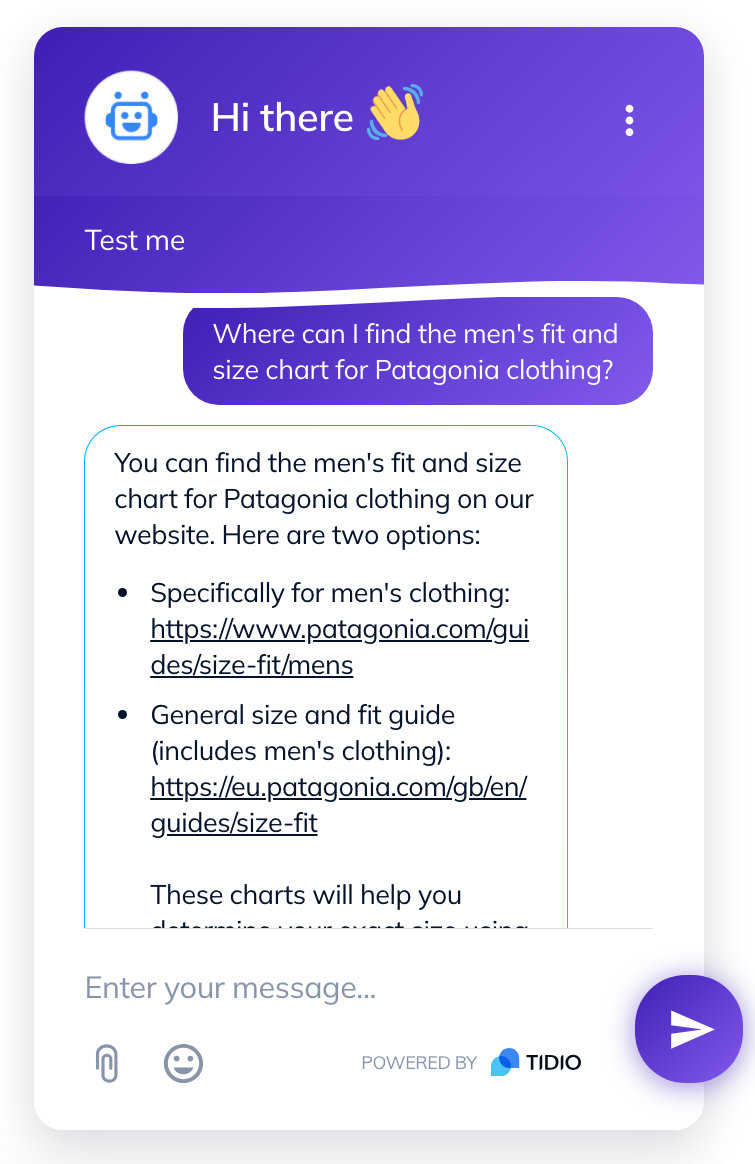Screen dimensions: 755x1164
Task: Click the paperclip attach file icon
Action: (107, 1063)
